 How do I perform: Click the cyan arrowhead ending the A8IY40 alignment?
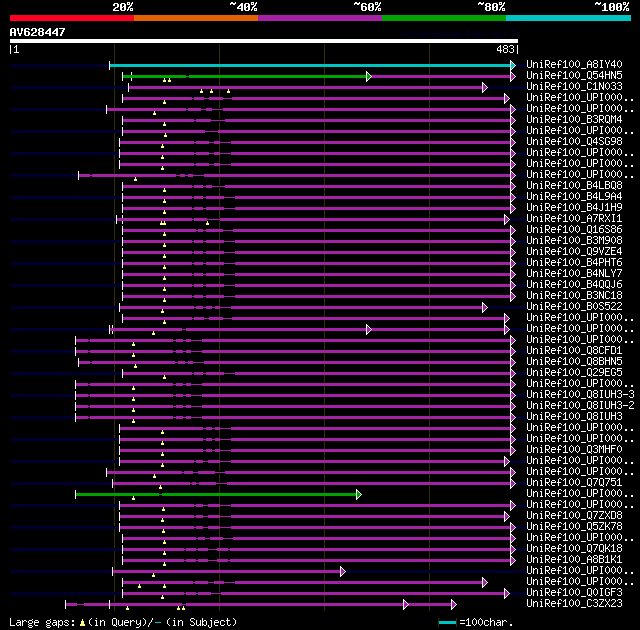pyautogui.click(x=513, y=65)
